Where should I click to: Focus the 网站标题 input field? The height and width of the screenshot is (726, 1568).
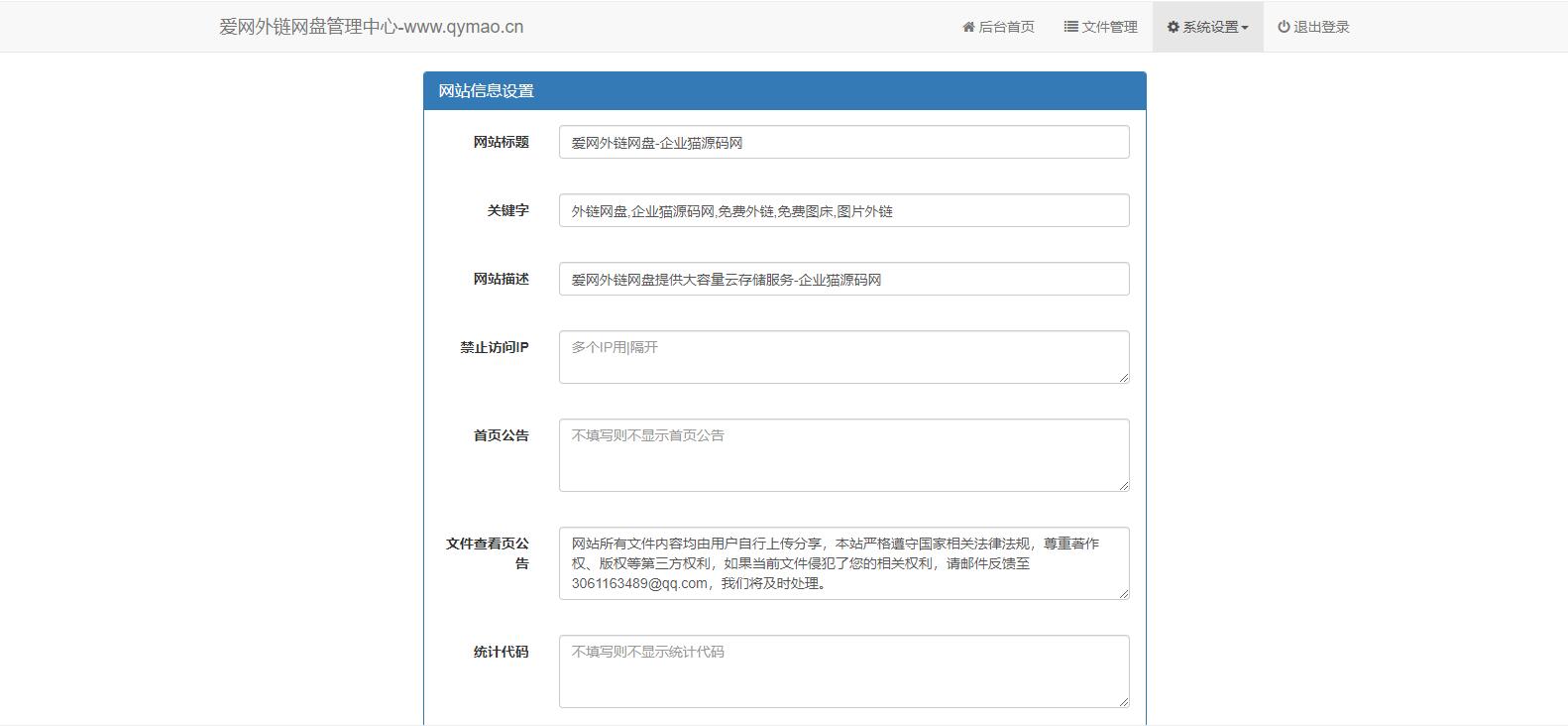(x=843, y=142)
